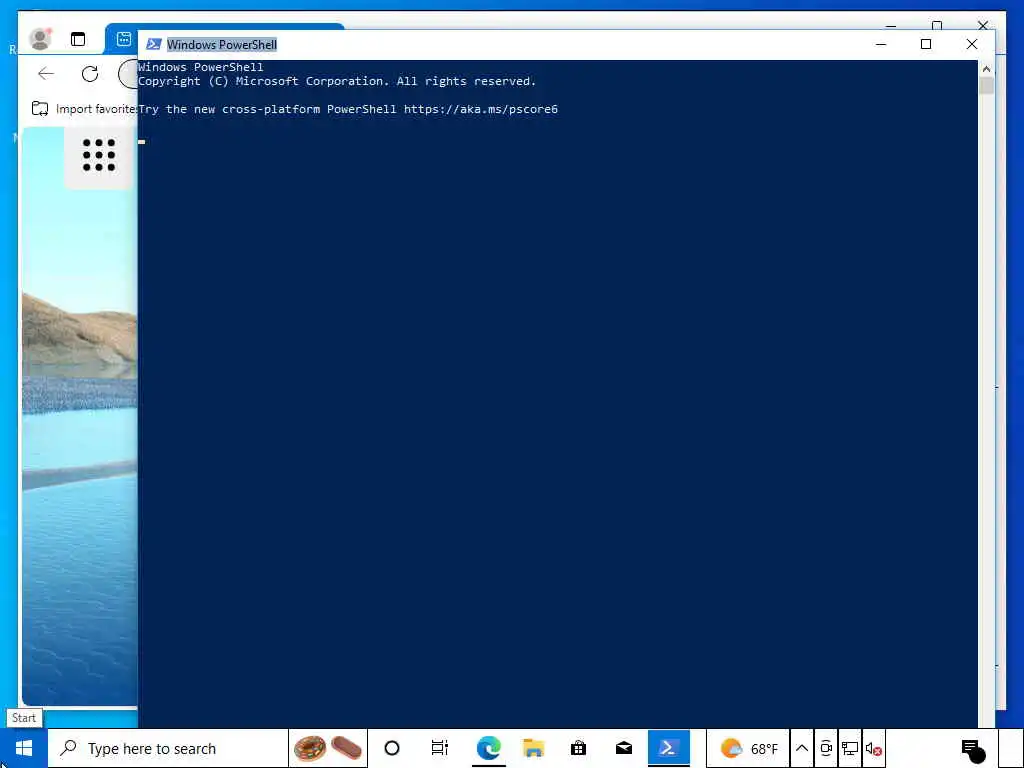
Task: Open the Action Center notifications icon
Action: (x=972, y=750)
